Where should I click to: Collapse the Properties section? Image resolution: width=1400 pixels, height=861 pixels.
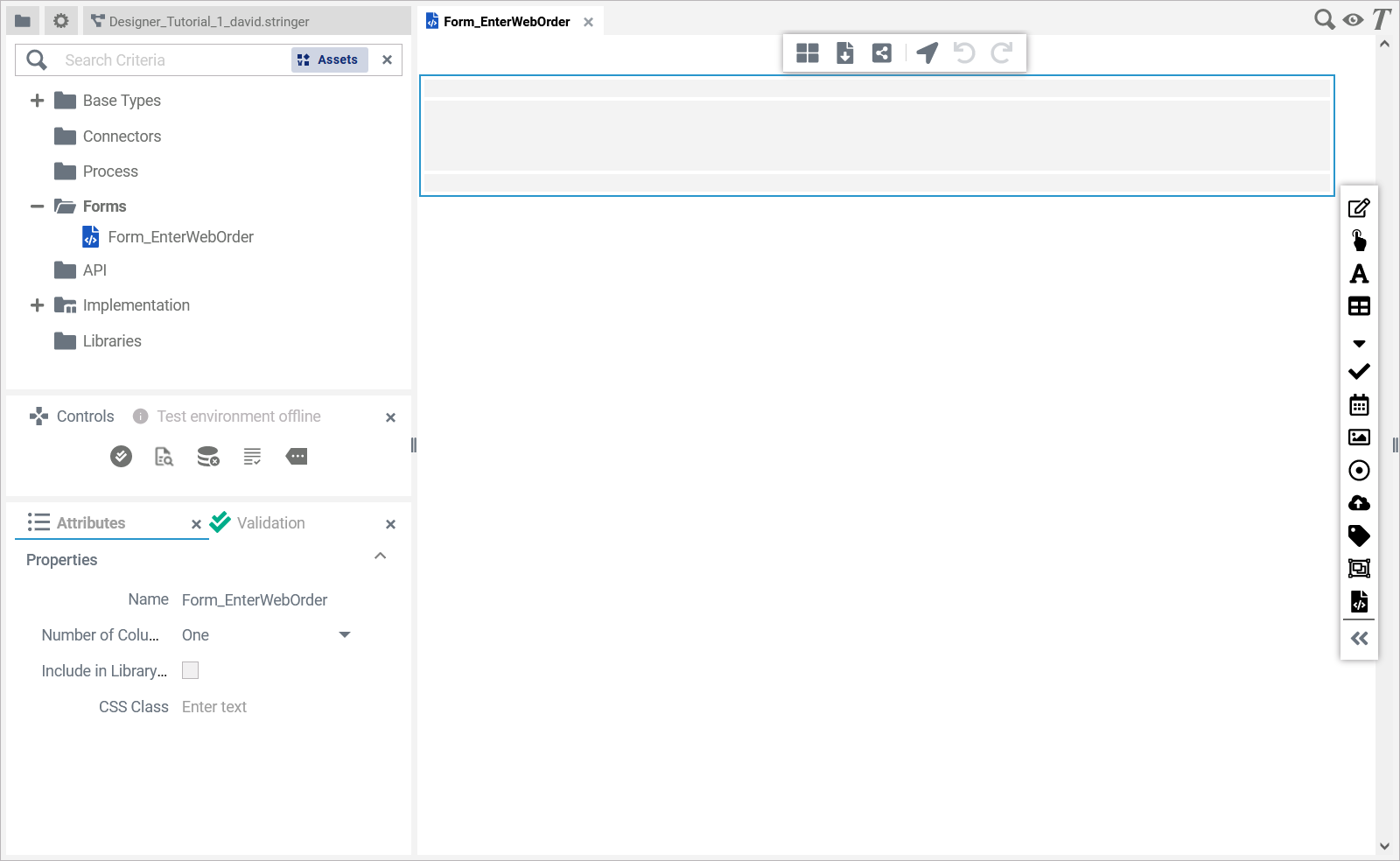(381, 556)
